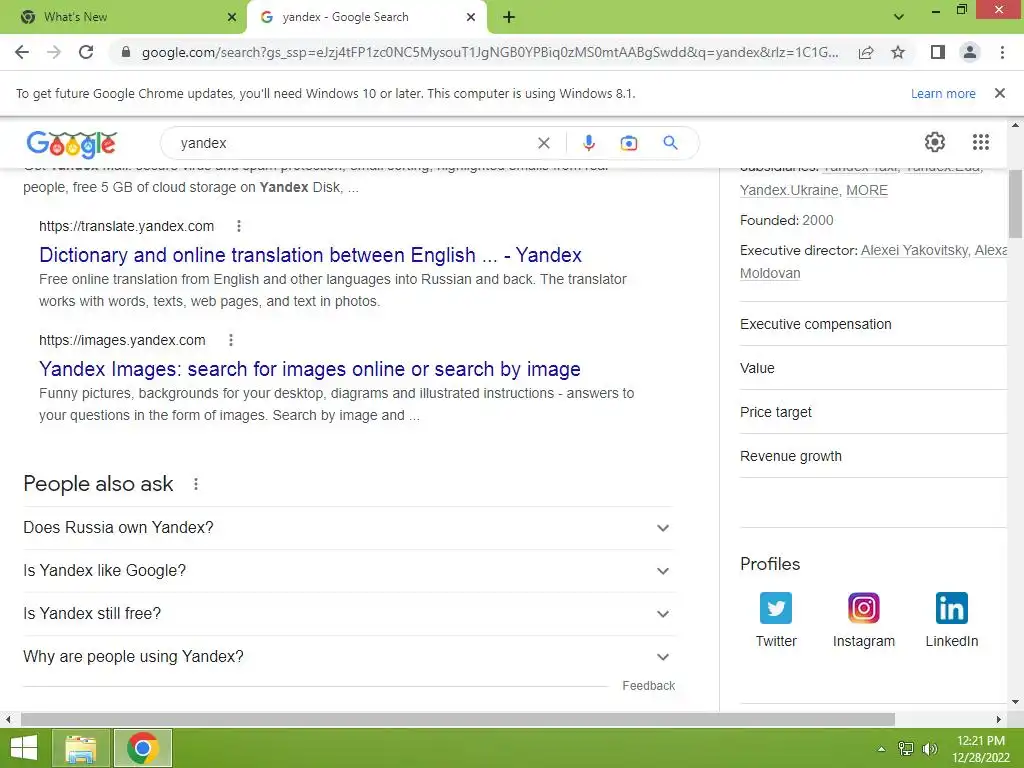The height and width of the screenshot is (768, 1024).
Task: Expand 'Why are people using Yandex?' question
Action: point(348,657)
